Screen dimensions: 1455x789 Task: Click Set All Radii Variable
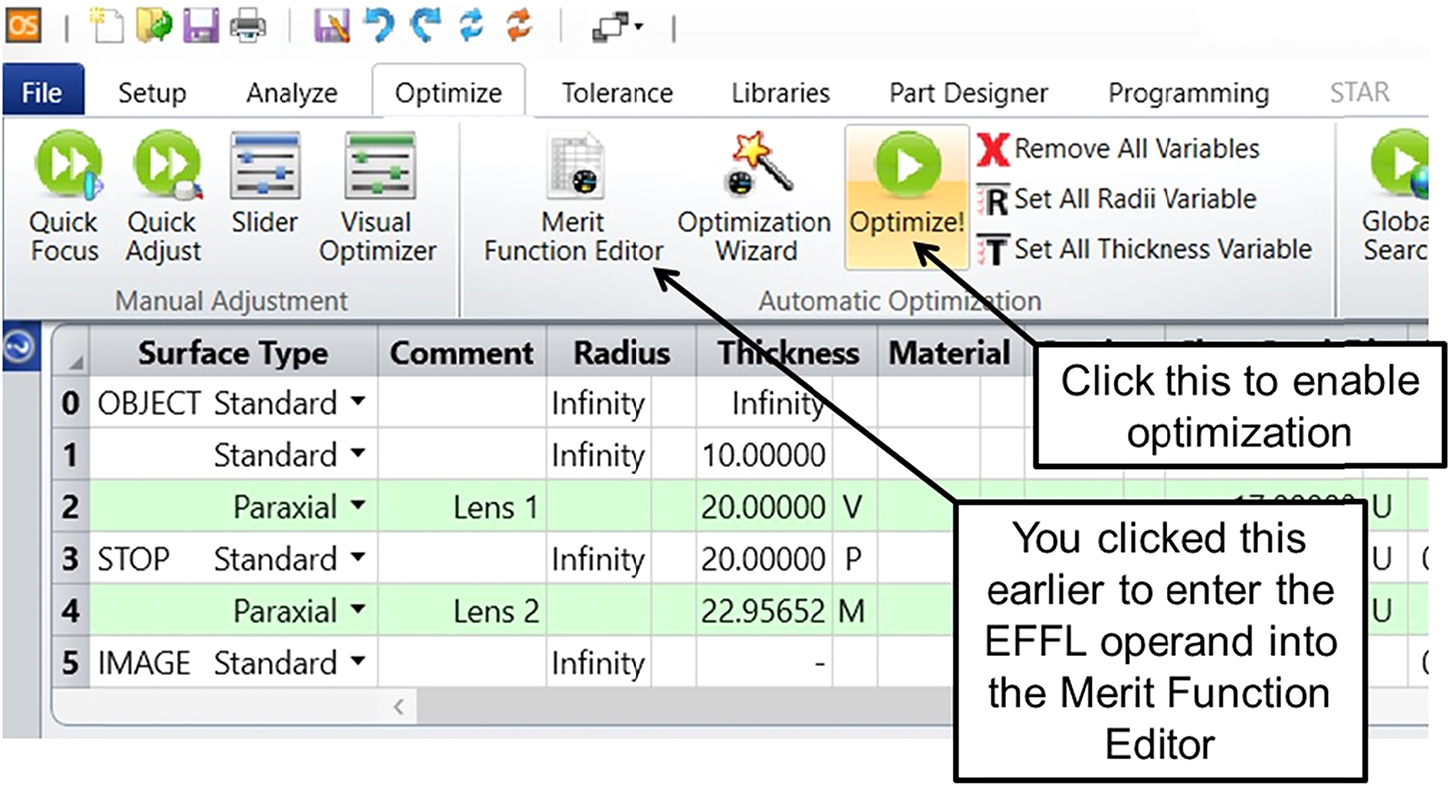pos(1116,199)
